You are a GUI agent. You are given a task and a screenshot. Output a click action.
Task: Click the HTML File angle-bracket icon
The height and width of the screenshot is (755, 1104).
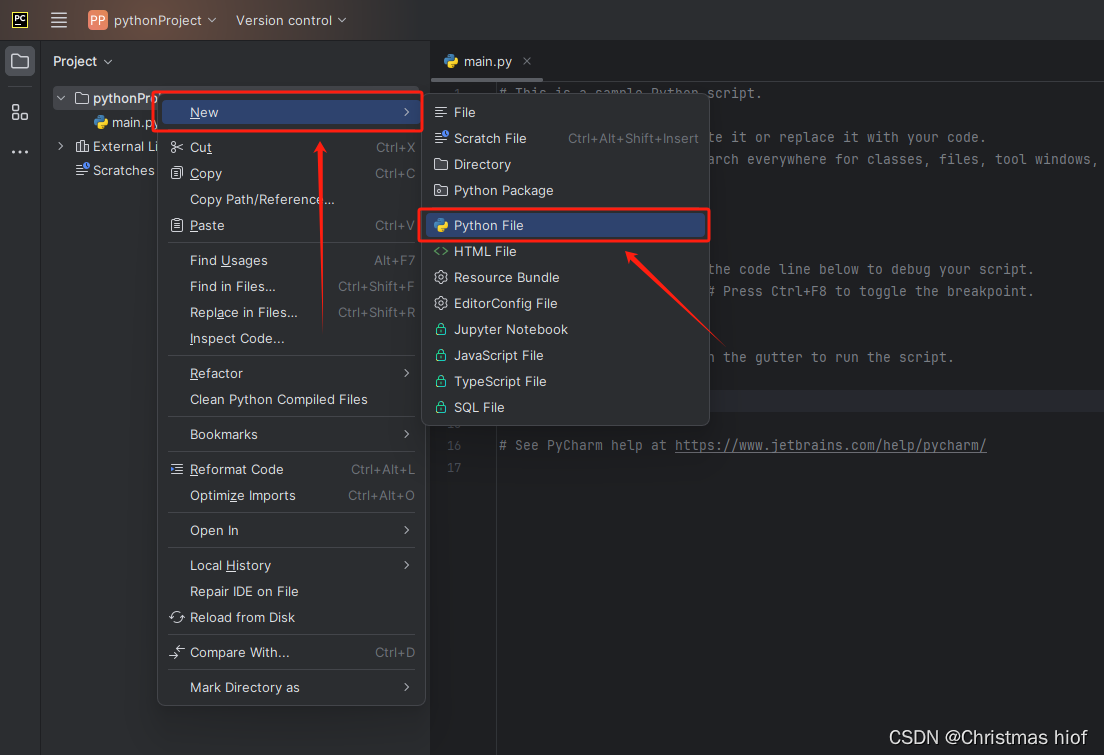coord(441,251)
